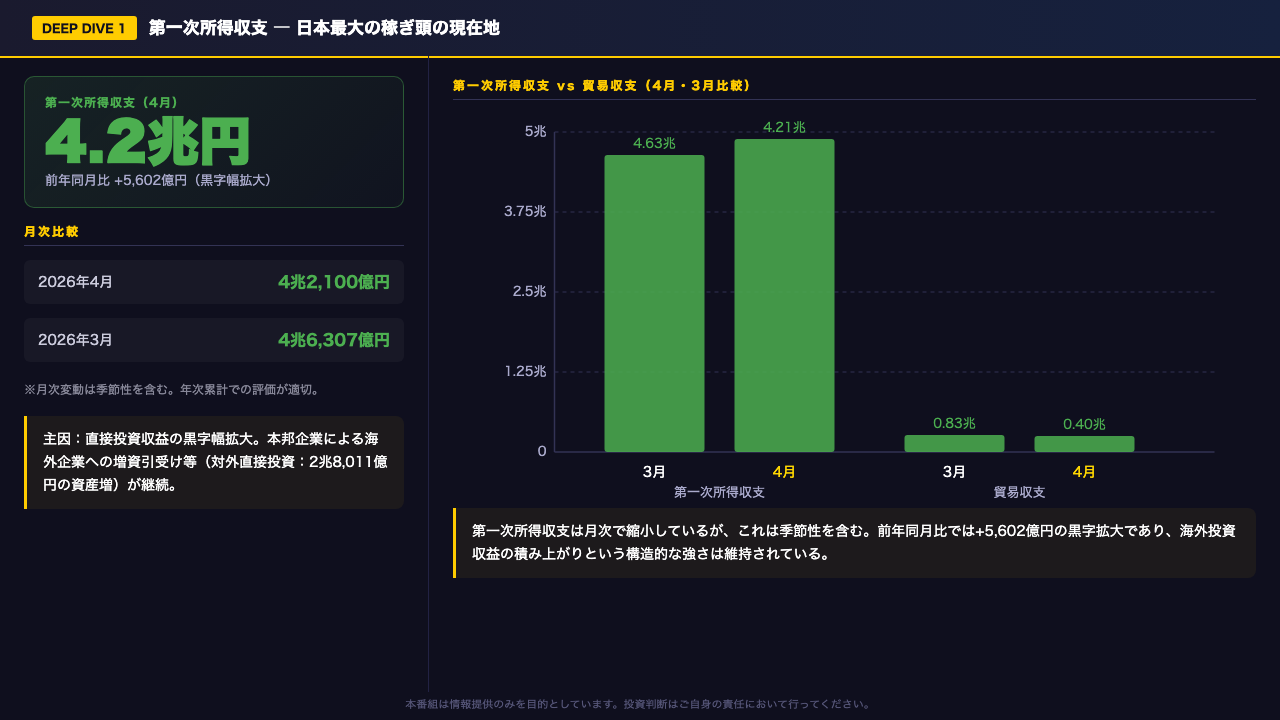This screenshot has width=1280, height=720.
Task: Click the bar labeled 0.40兆
Action: 1084,444
